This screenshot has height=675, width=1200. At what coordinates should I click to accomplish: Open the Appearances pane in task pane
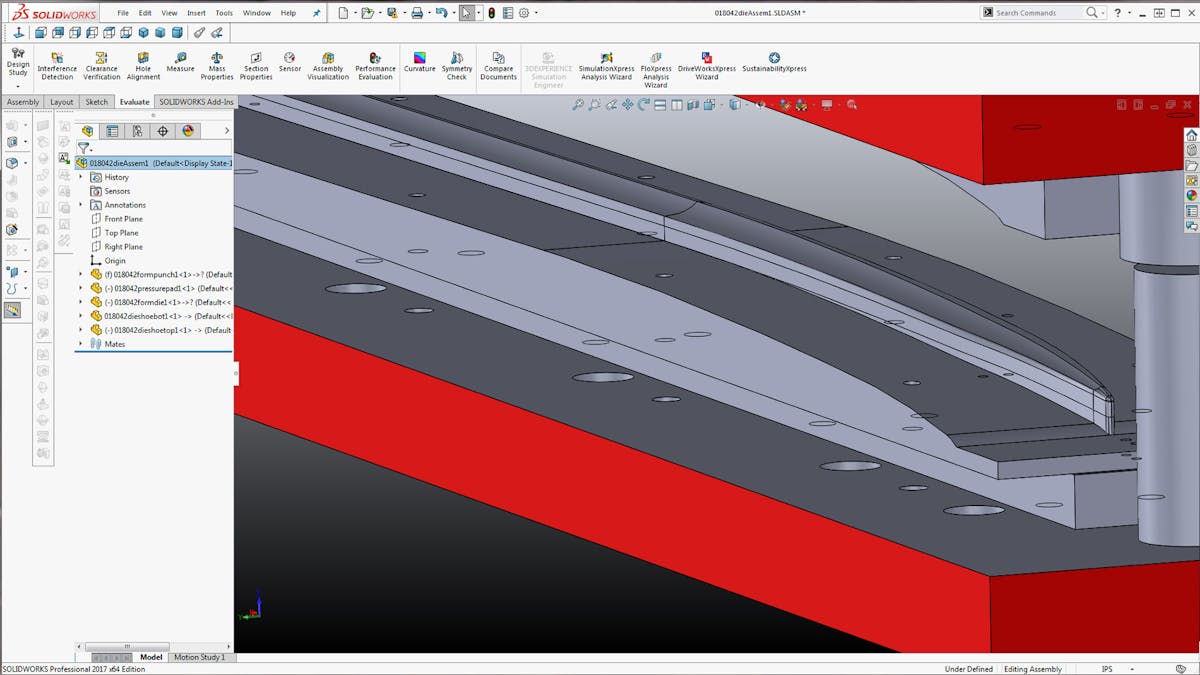tap(1191, 196)
